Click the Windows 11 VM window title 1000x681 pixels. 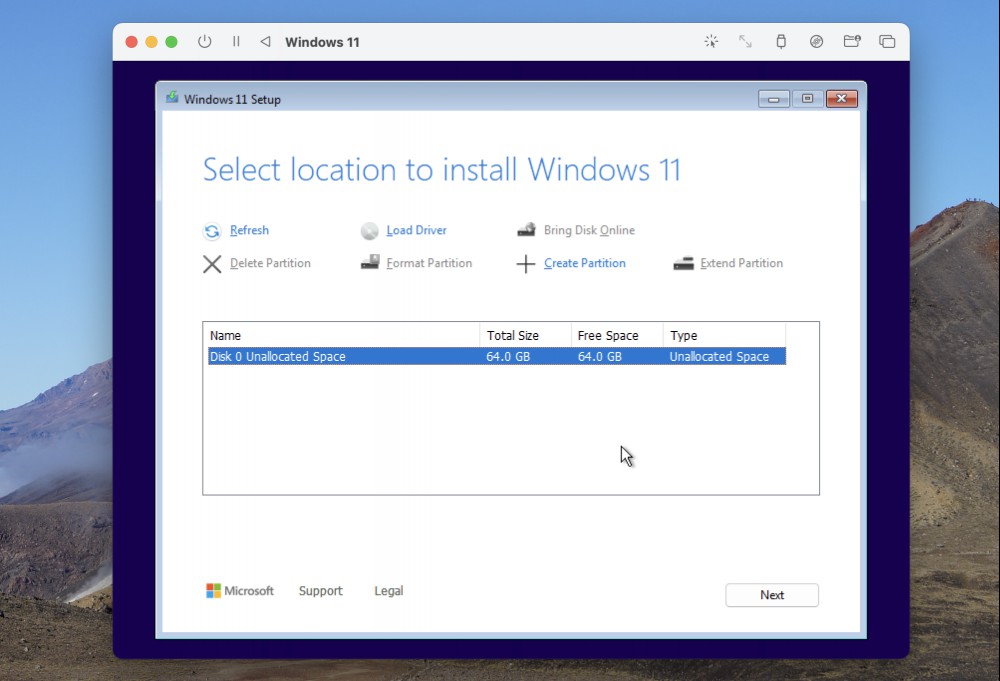[322, 42]
